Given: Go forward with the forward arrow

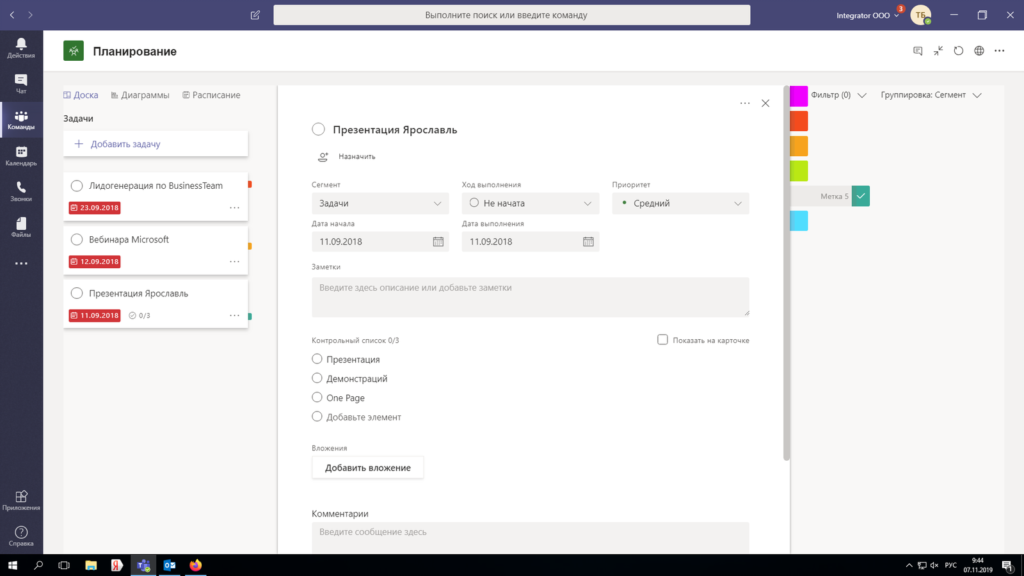Looking at the screenshot, I should (x=30, y=15).
